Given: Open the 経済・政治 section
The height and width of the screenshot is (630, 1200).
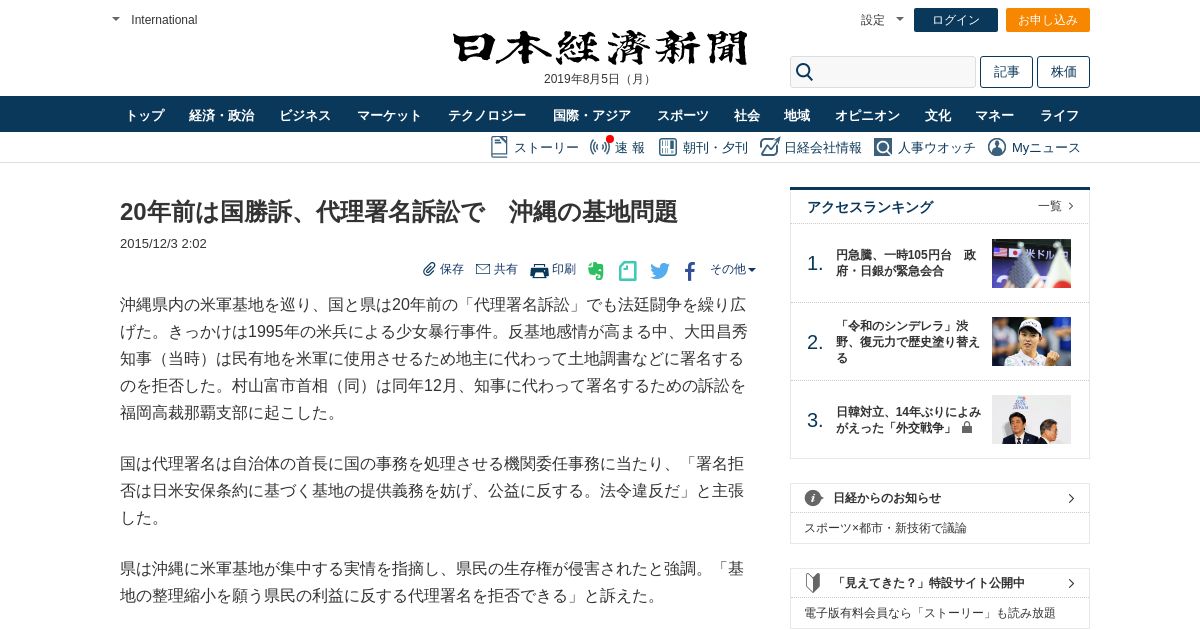Looking at the screenshot, I should pos(222,115).
